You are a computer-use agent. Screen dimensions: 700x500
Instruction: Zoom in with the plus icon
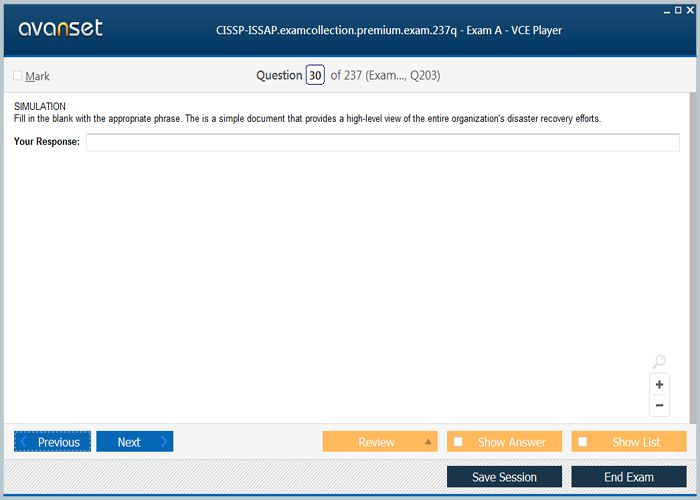(x=659, y=385)
